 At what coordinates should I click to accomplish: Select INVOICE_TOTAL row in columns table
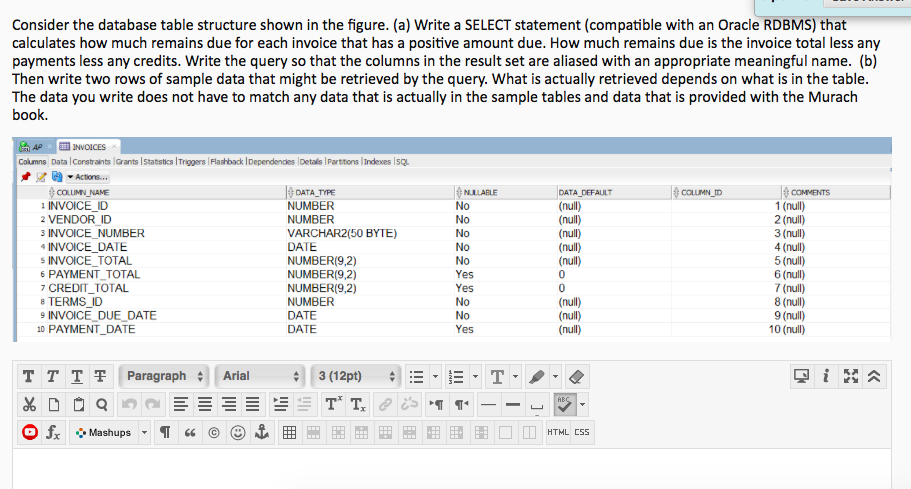coord(453,261)
